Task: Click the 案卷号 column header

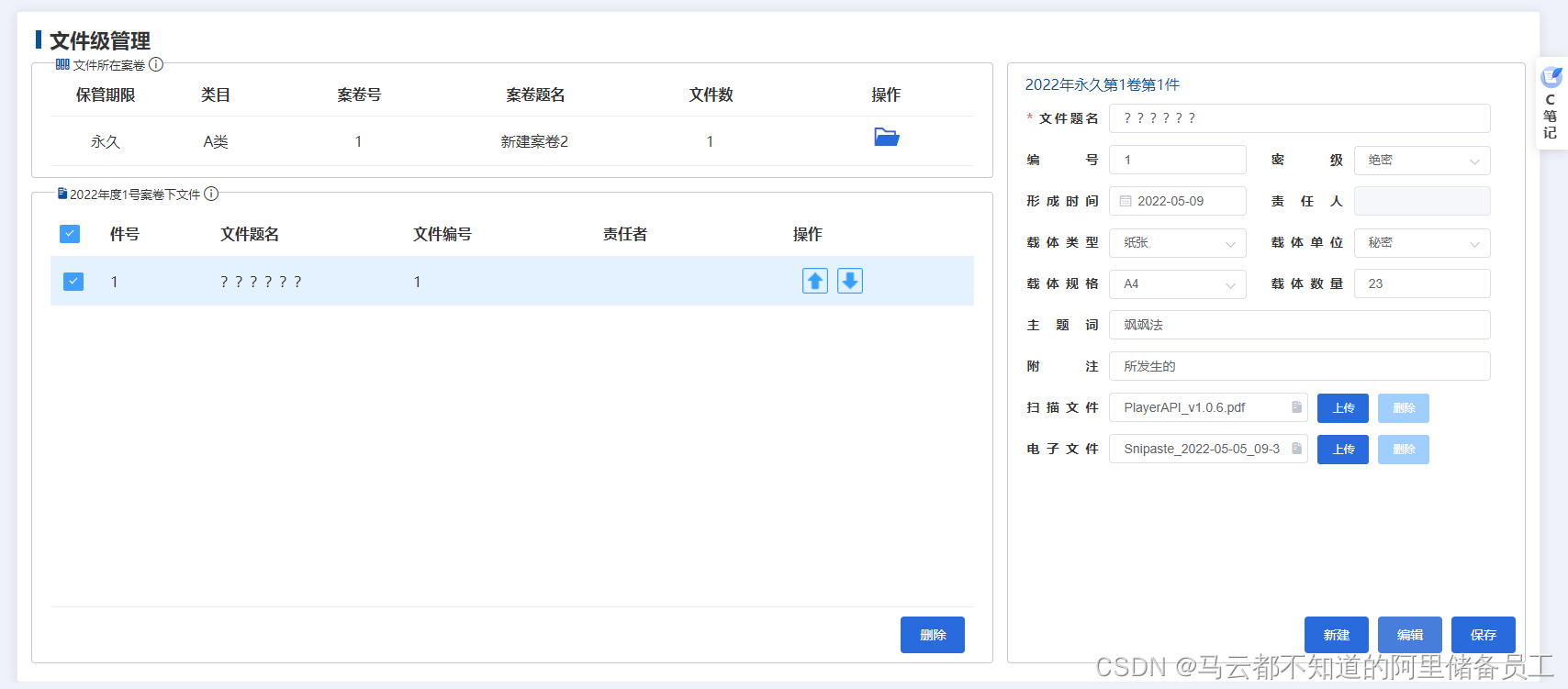Action: pyautogui.click(x=359, y=94)
